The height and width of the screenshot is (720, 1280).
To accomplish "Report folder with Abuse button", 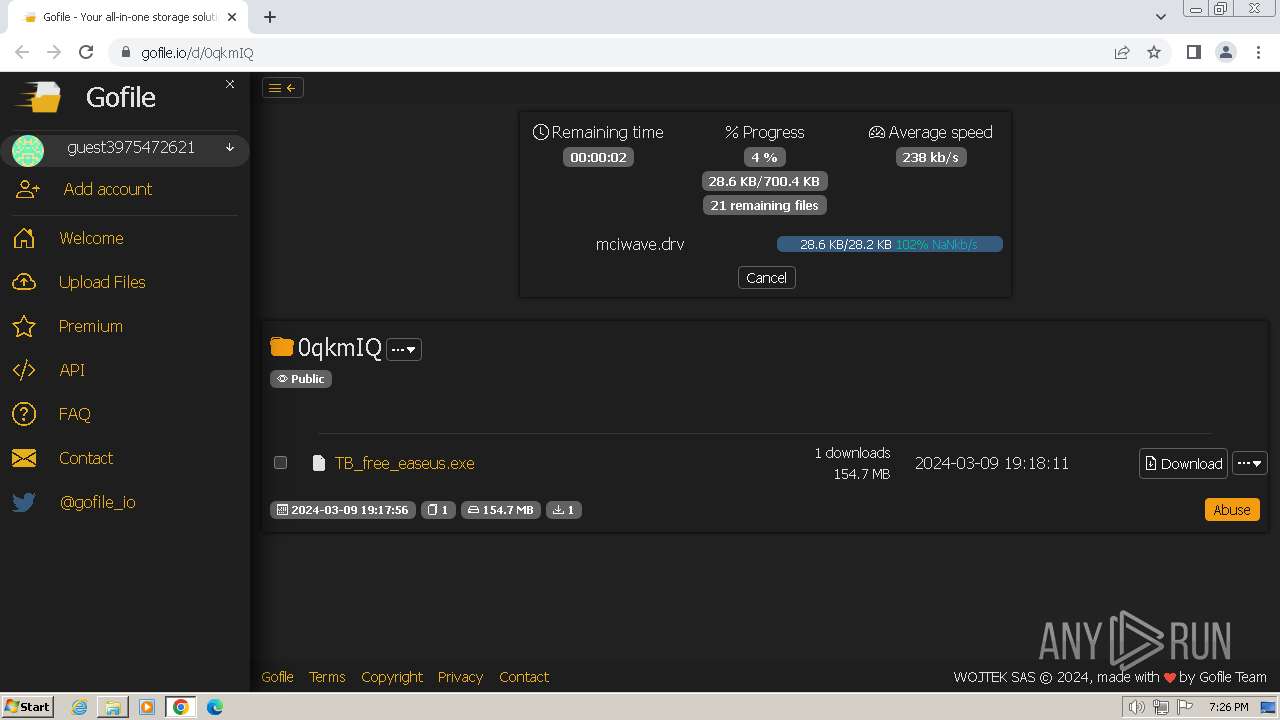I will tap(1232, 510).
